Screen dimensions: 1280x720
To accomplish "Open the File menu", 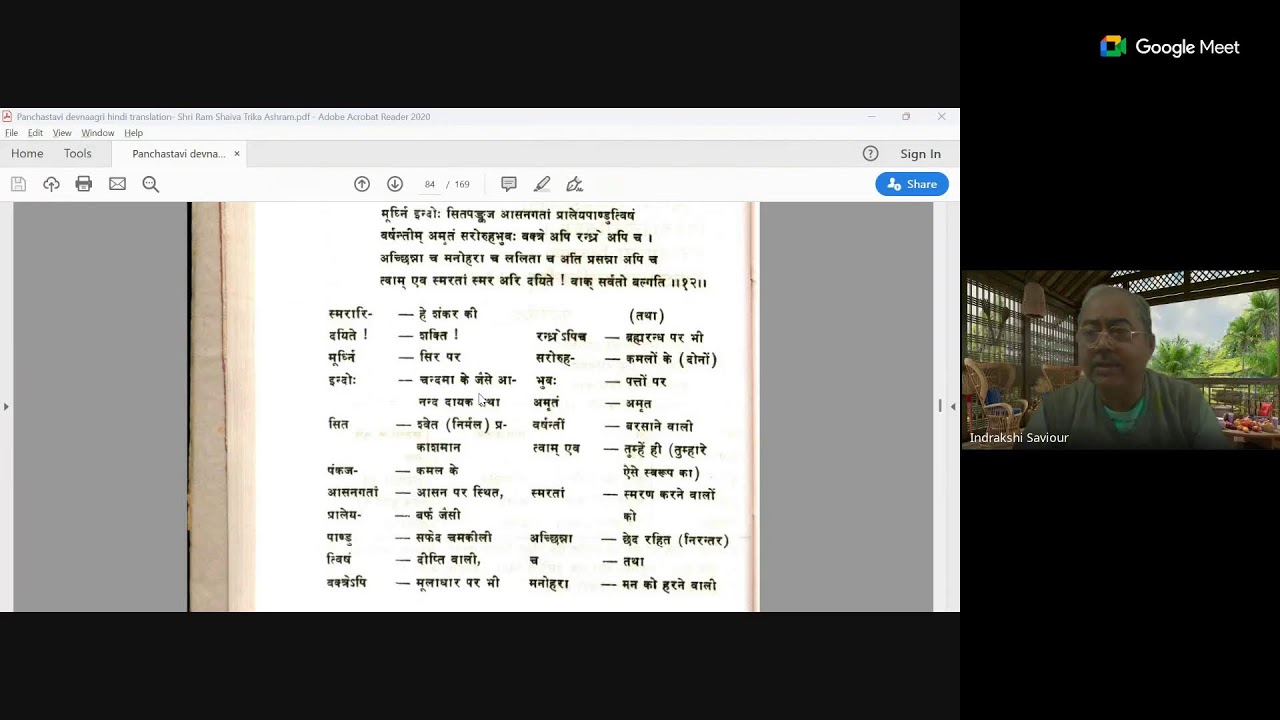I will pyautogui.click(x=11, y=133).
